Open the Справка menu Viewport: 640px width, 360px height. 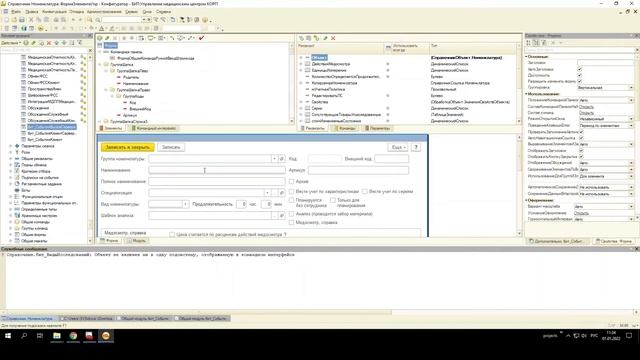[163, 12]
